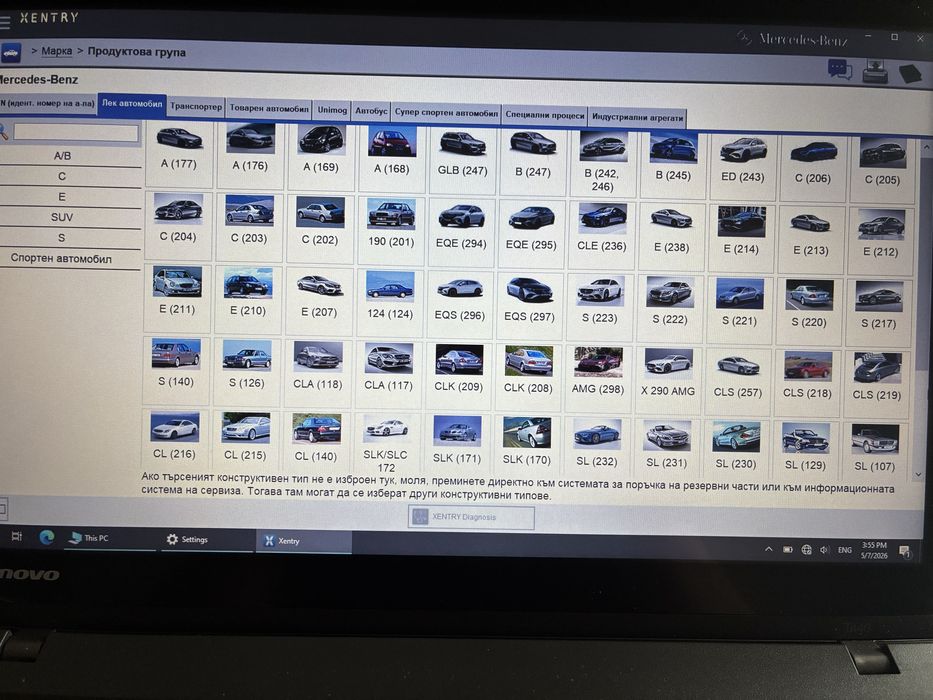This screenshot has width=933, height=700.
Task: Open the chat messages icon
Action: click(840, 68)
